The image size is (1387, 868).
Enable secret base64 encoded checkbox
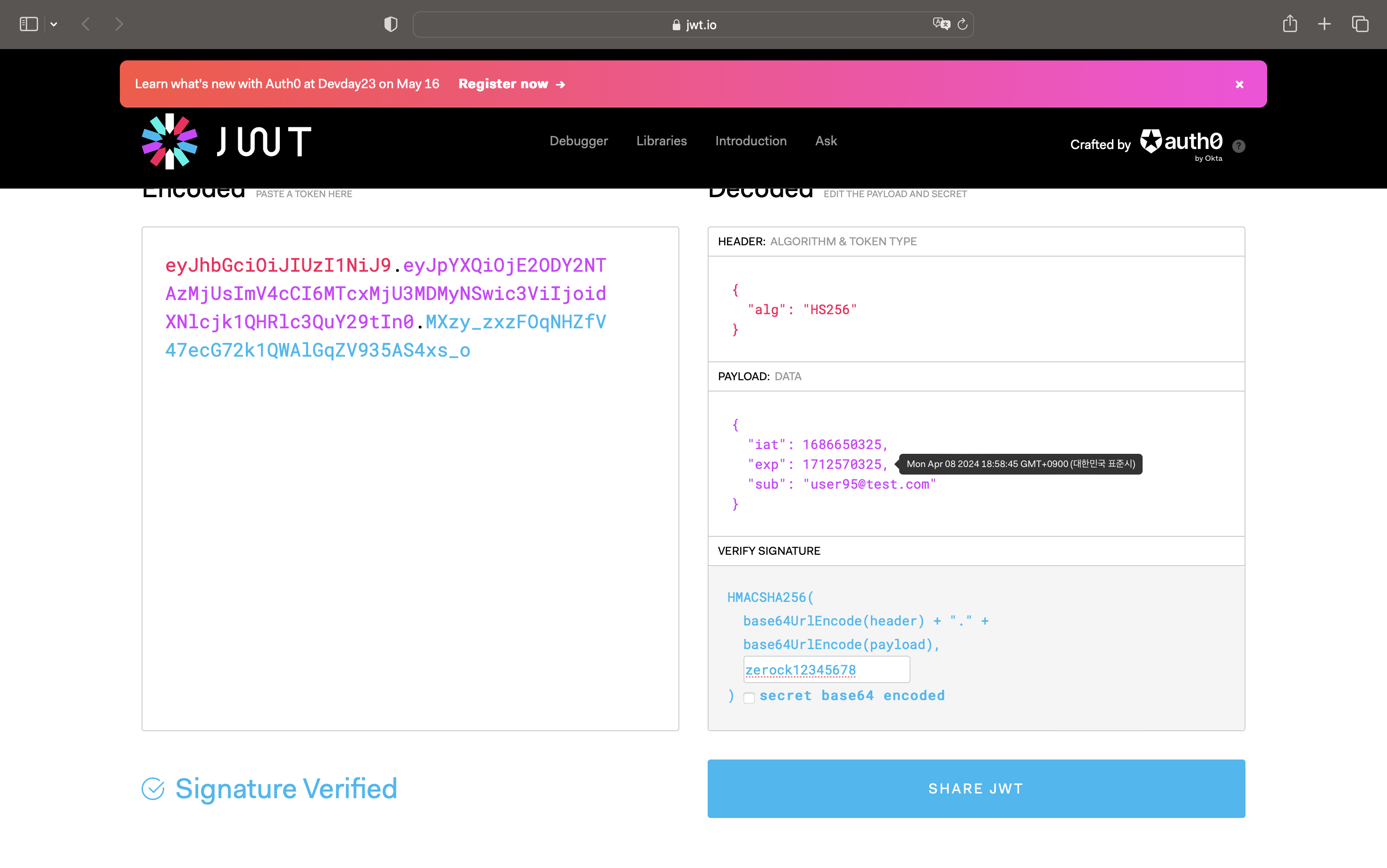(x=749, y=698)
